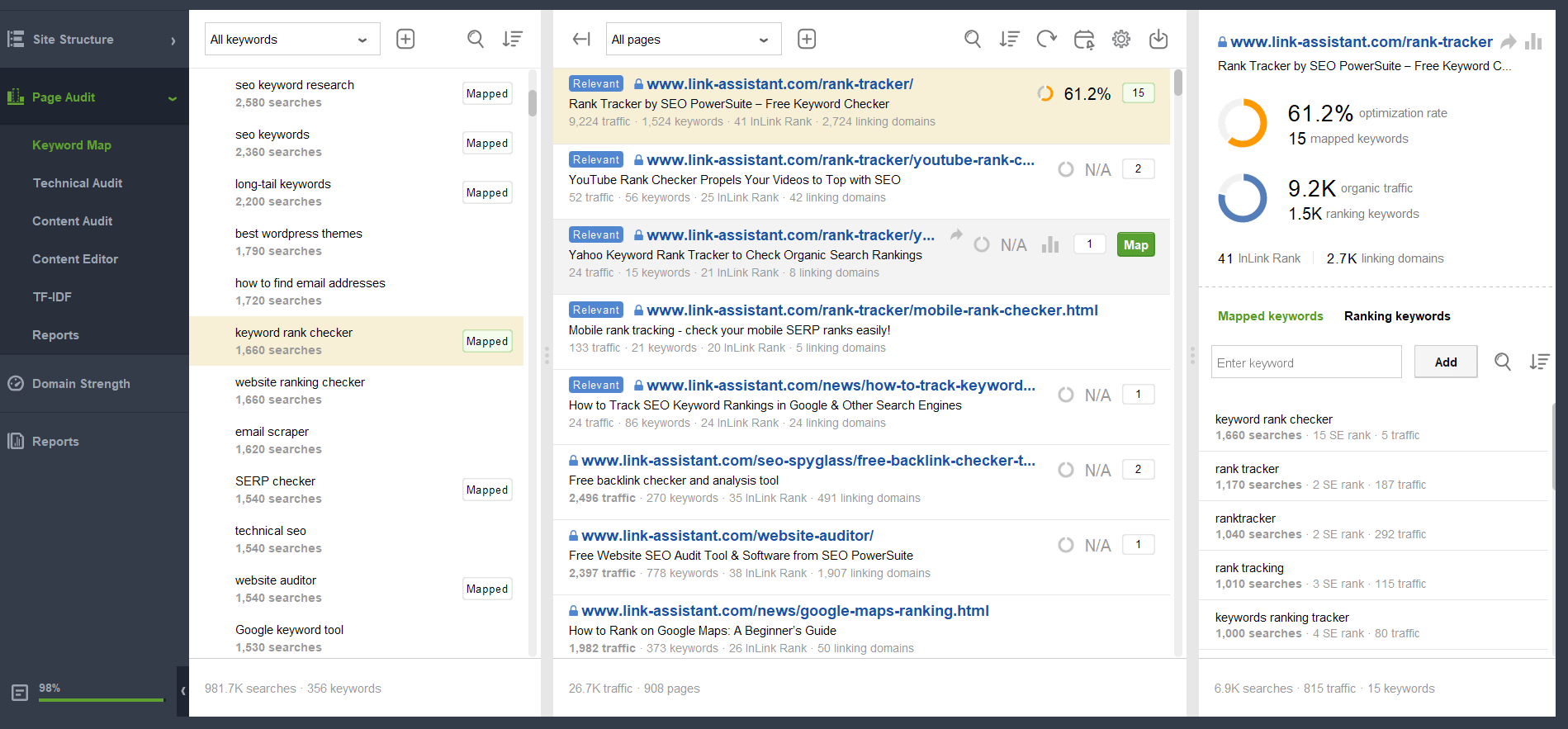Click share arrow on Yahoo rank tracker row
1568x729 pixels.
(956, 235)
